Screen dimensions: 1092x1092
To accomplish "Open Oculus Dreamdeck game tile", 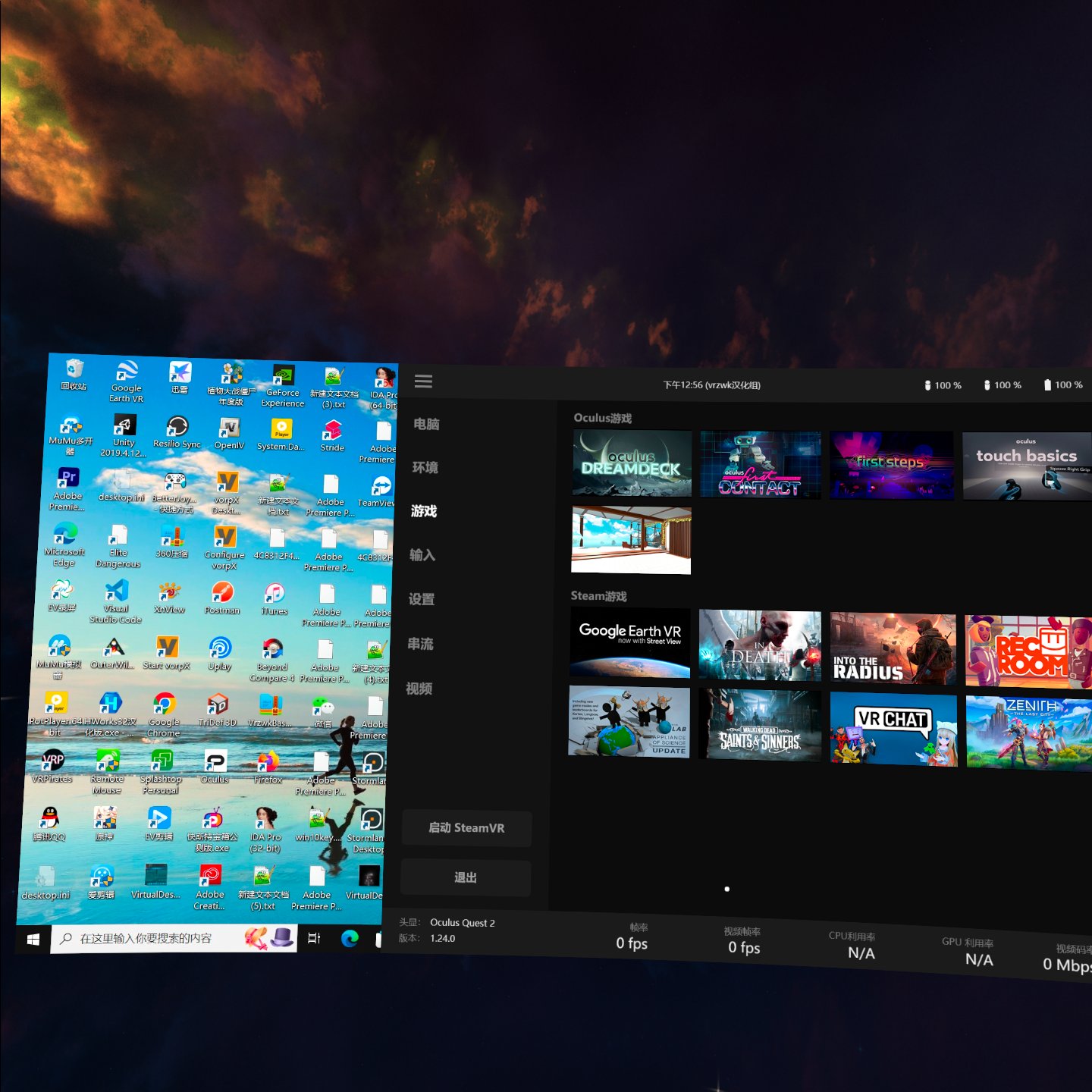I will point(632,463).
